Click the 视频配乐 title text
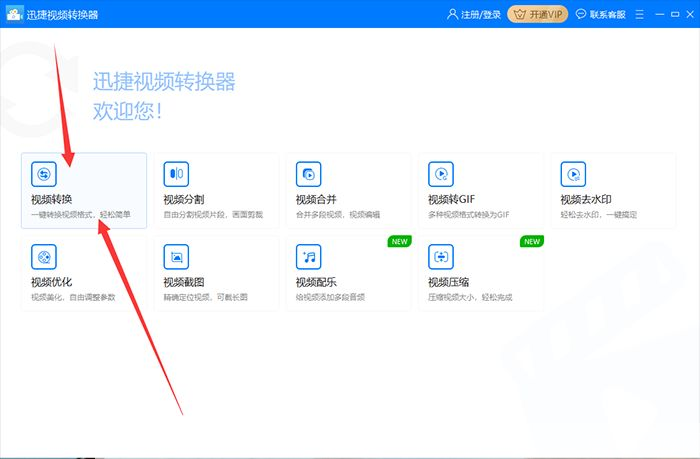Screen dimensions: 700x459 (316, 282)
